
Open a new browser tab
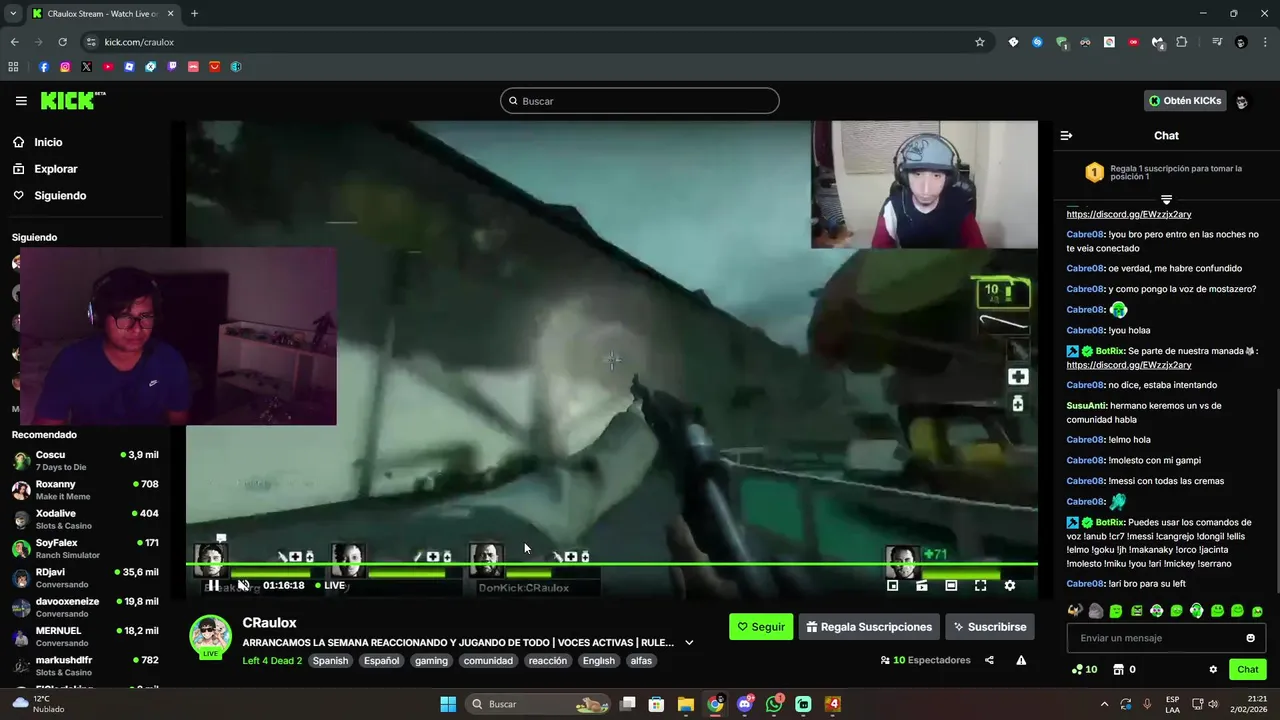tap(194, 14)
